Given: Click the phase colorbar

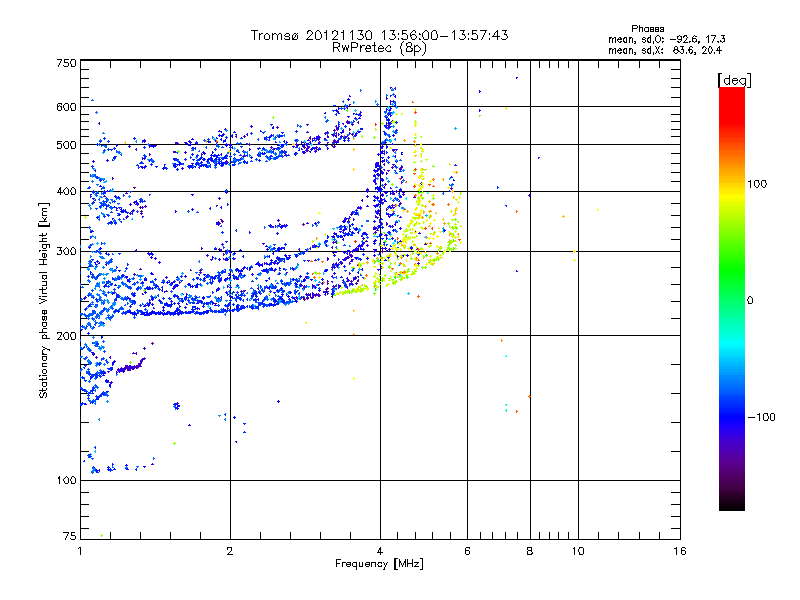Looking at the screenshot, I should point(732,298).
